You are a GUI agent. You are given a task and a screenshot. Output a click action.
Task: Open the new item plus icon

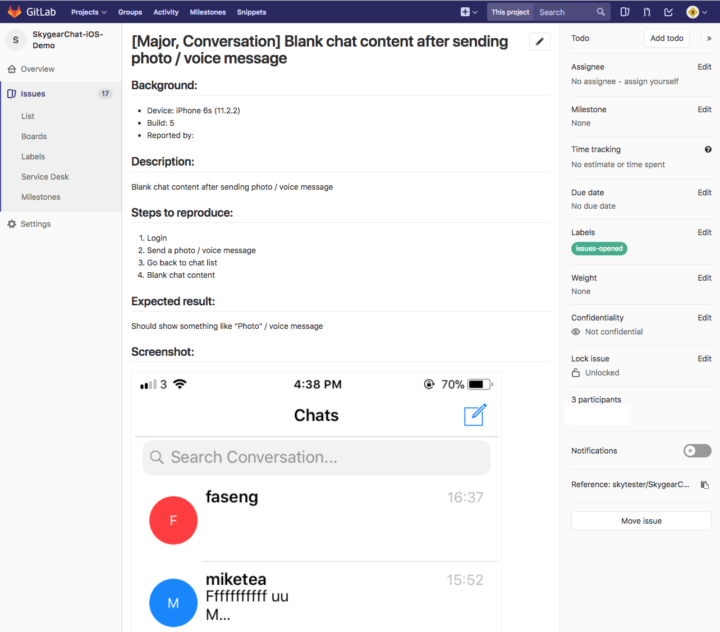(x=465, y=12)
